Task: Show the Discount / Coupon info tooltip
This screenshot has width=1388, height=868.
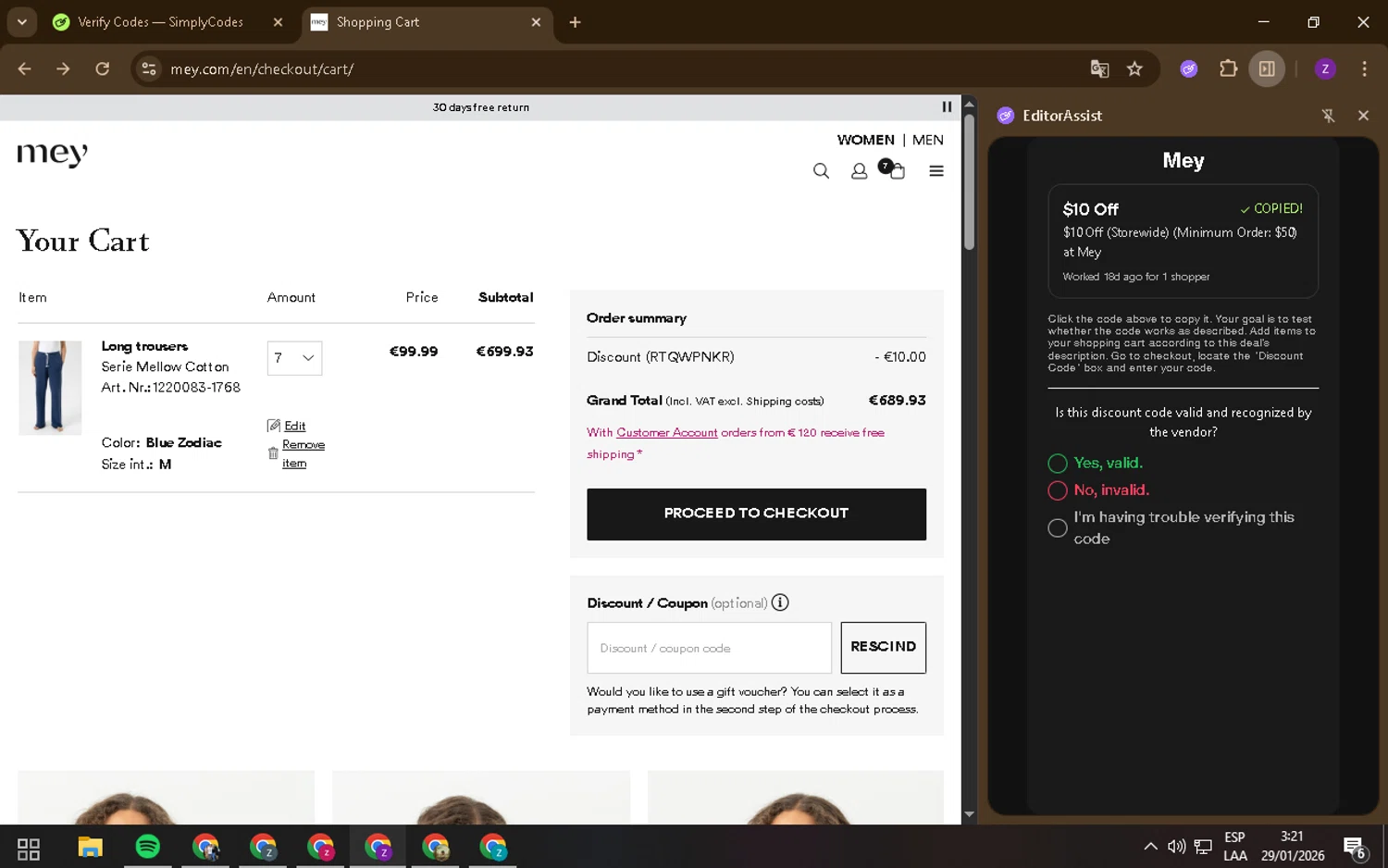Action: pos(780,602)
